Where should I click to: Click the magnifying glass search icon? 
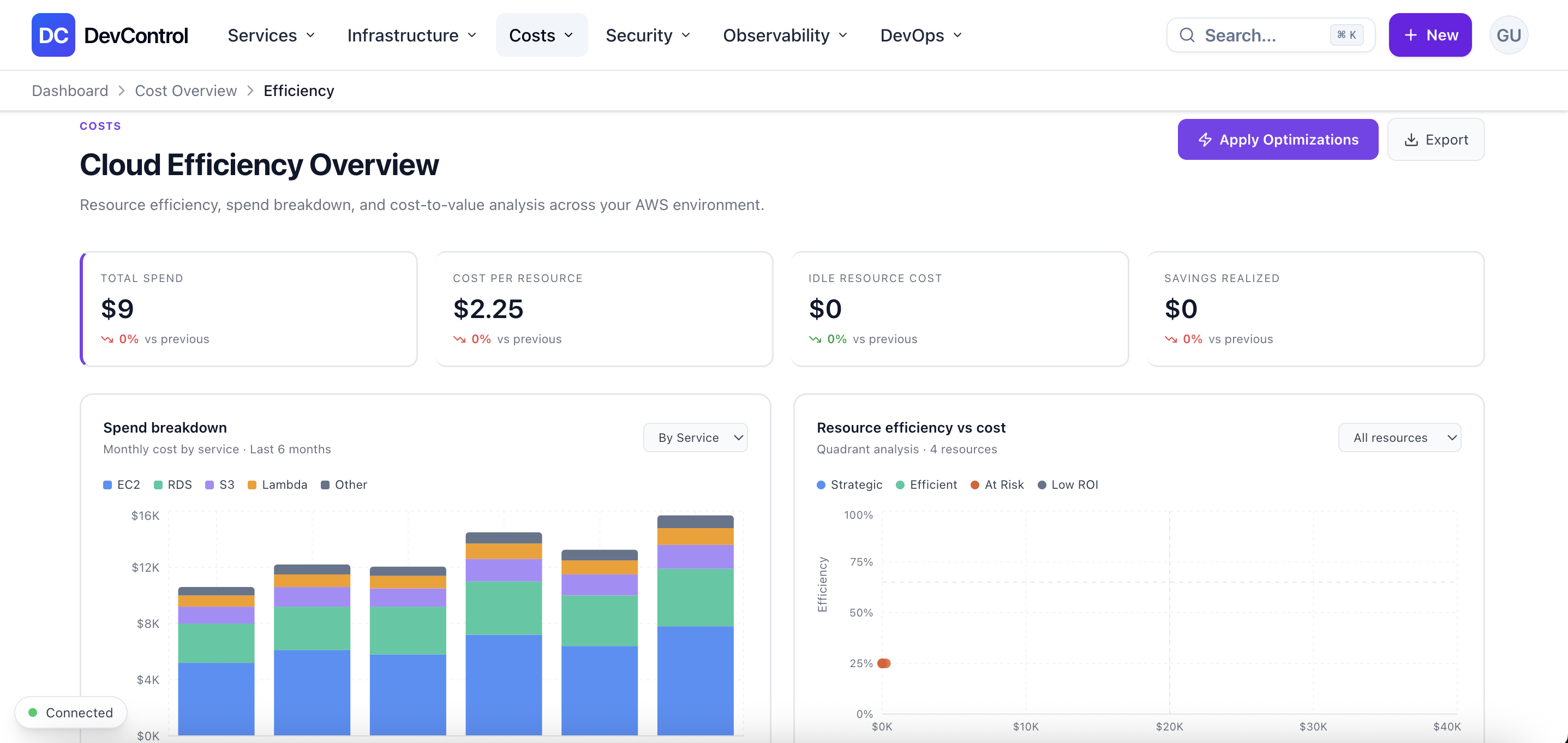coord(1187,35)
